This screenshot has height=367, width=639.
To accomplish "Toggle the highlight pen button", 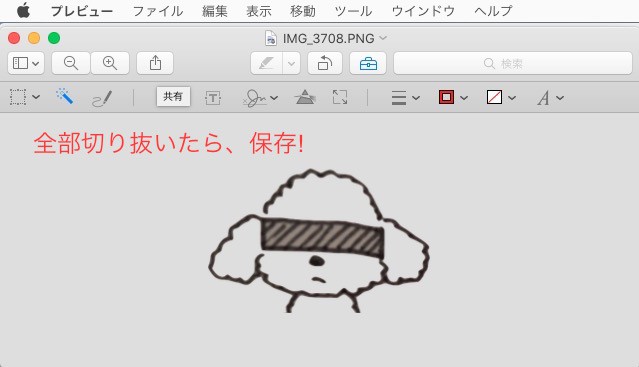I will [267, 63].
